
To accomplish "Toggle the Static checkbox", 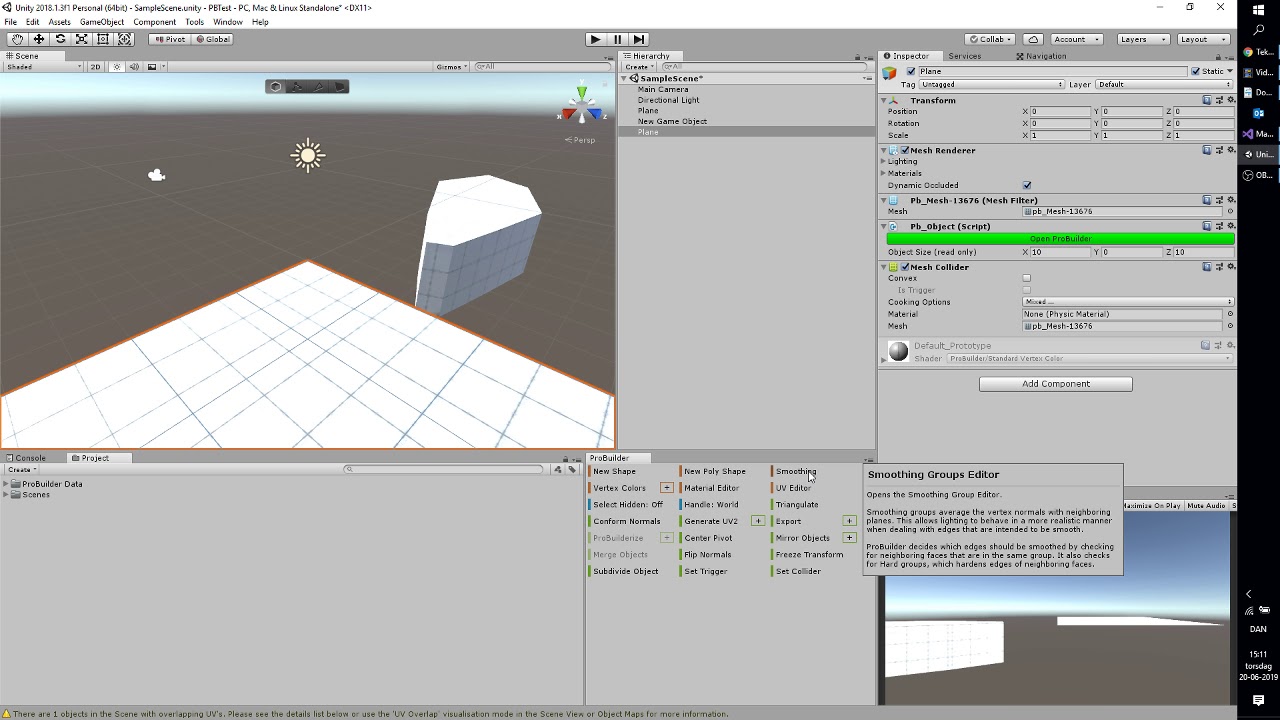I will point(1195,72).
